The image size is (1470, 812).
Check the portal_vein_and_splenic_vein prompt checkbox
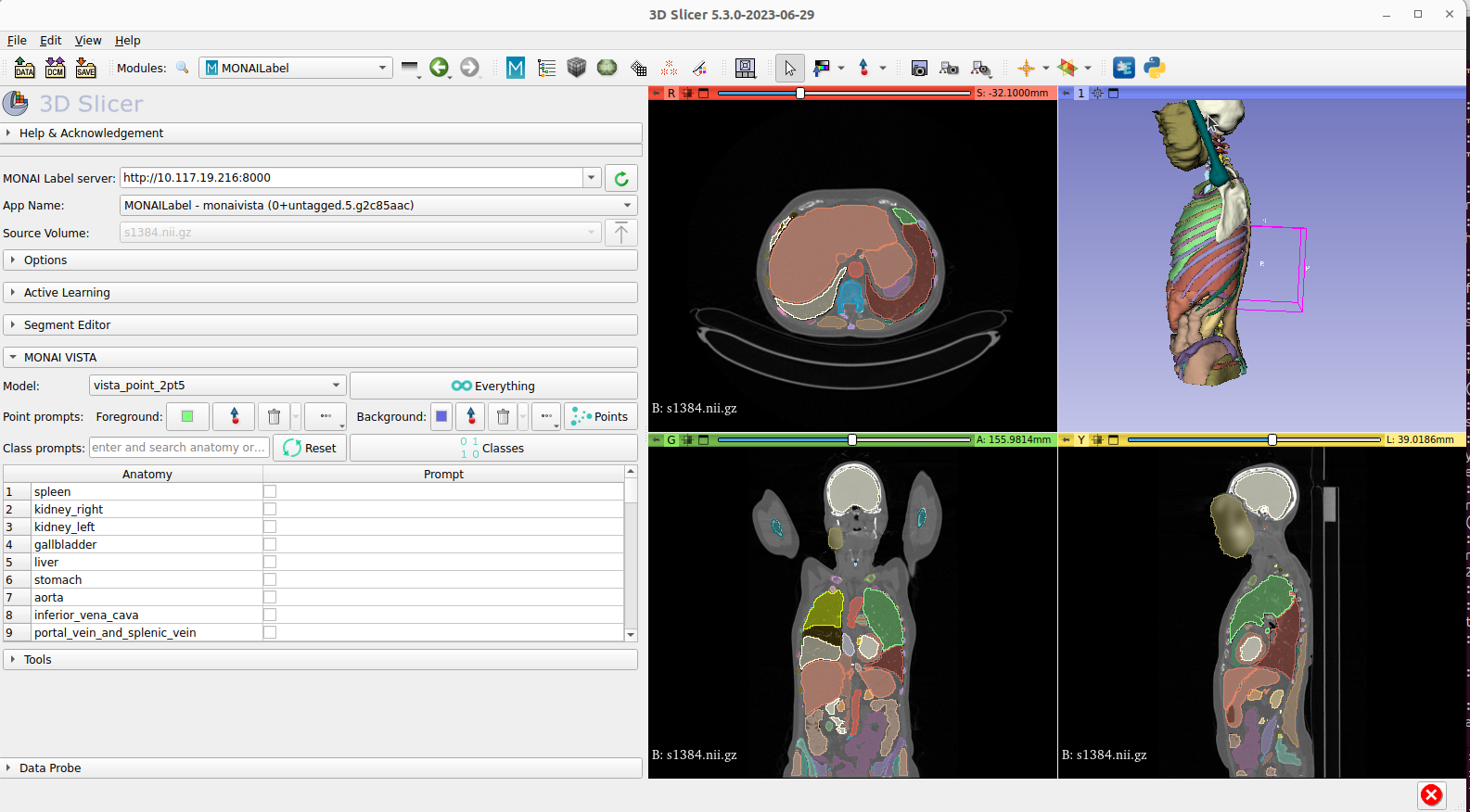(x=270, y=632)
